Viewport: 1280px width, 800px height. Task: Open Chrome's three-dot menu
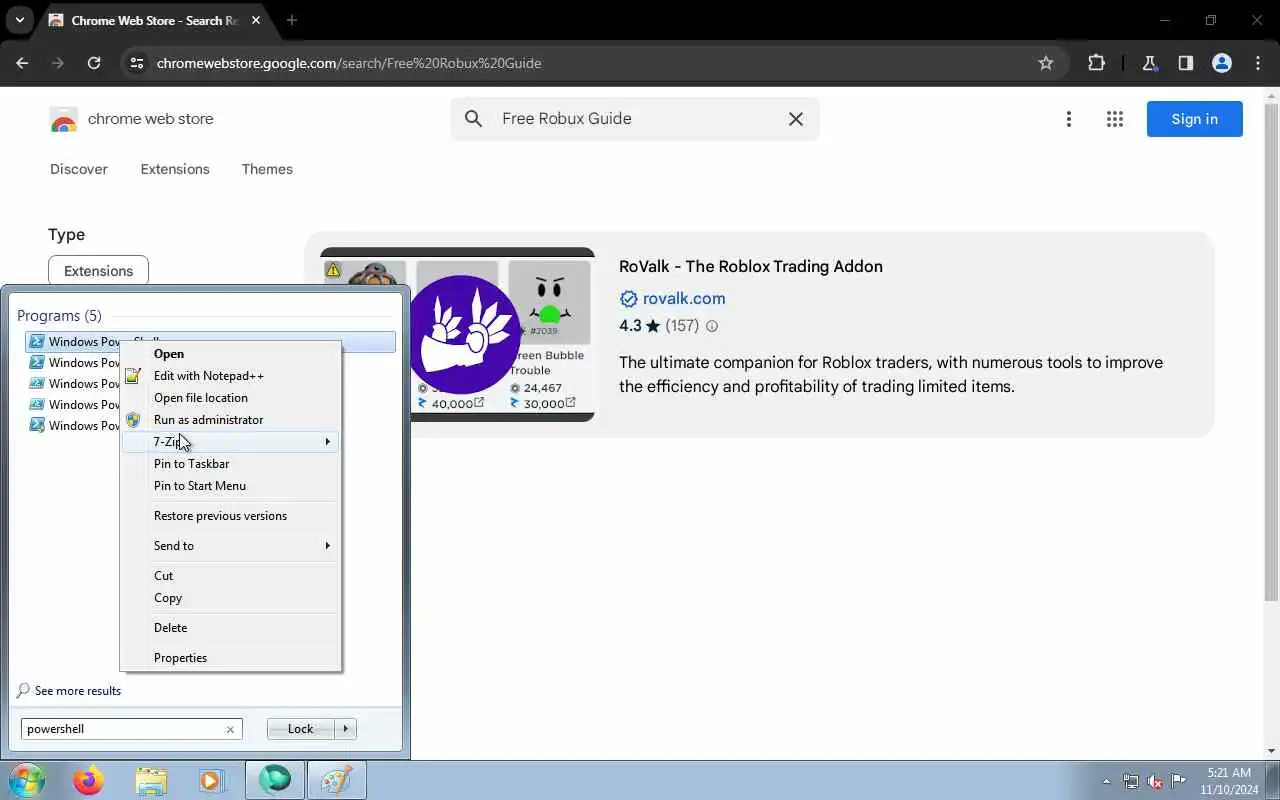[1257, 63]
